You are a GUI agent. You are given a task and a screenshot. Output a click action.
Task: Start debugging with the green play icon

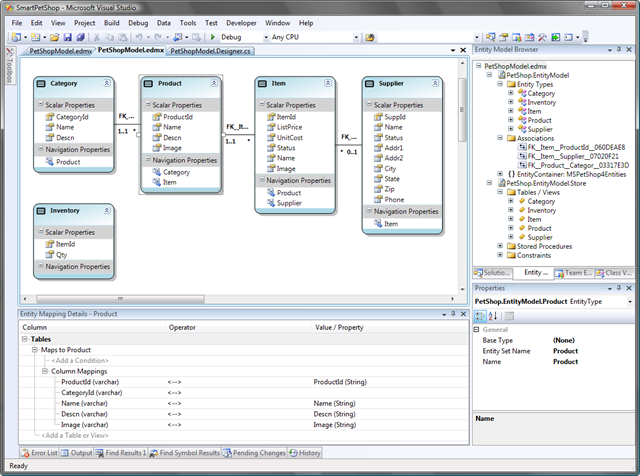coord(213,37)
